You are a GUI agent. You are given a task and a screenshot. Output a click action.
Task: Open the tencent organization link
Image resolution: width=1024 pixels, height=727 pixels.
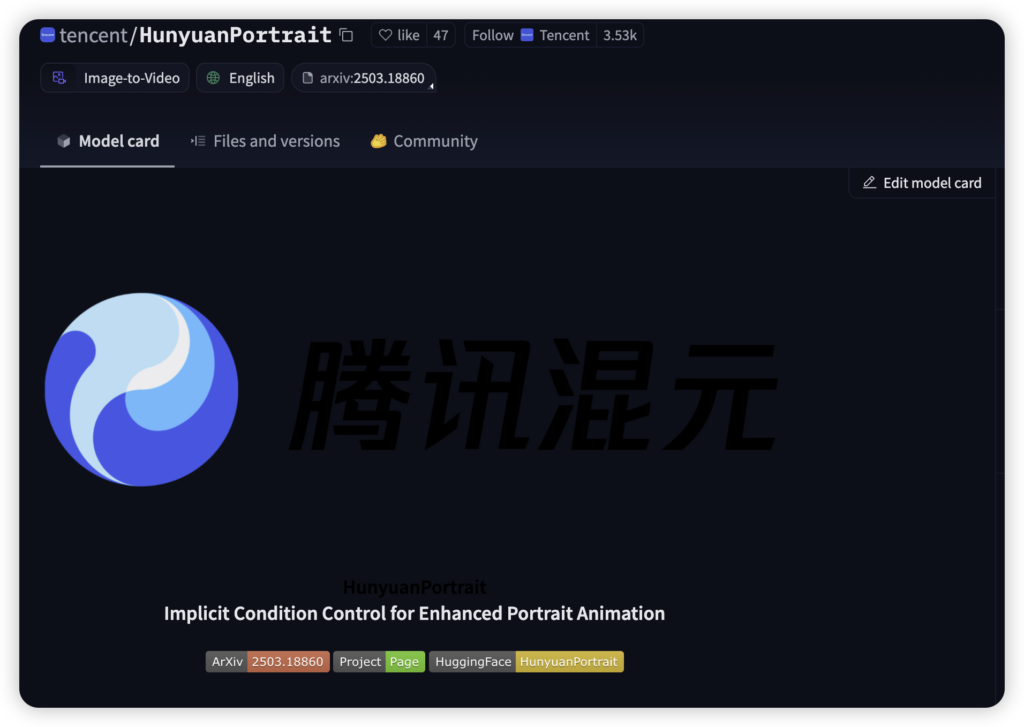(93, 35)
